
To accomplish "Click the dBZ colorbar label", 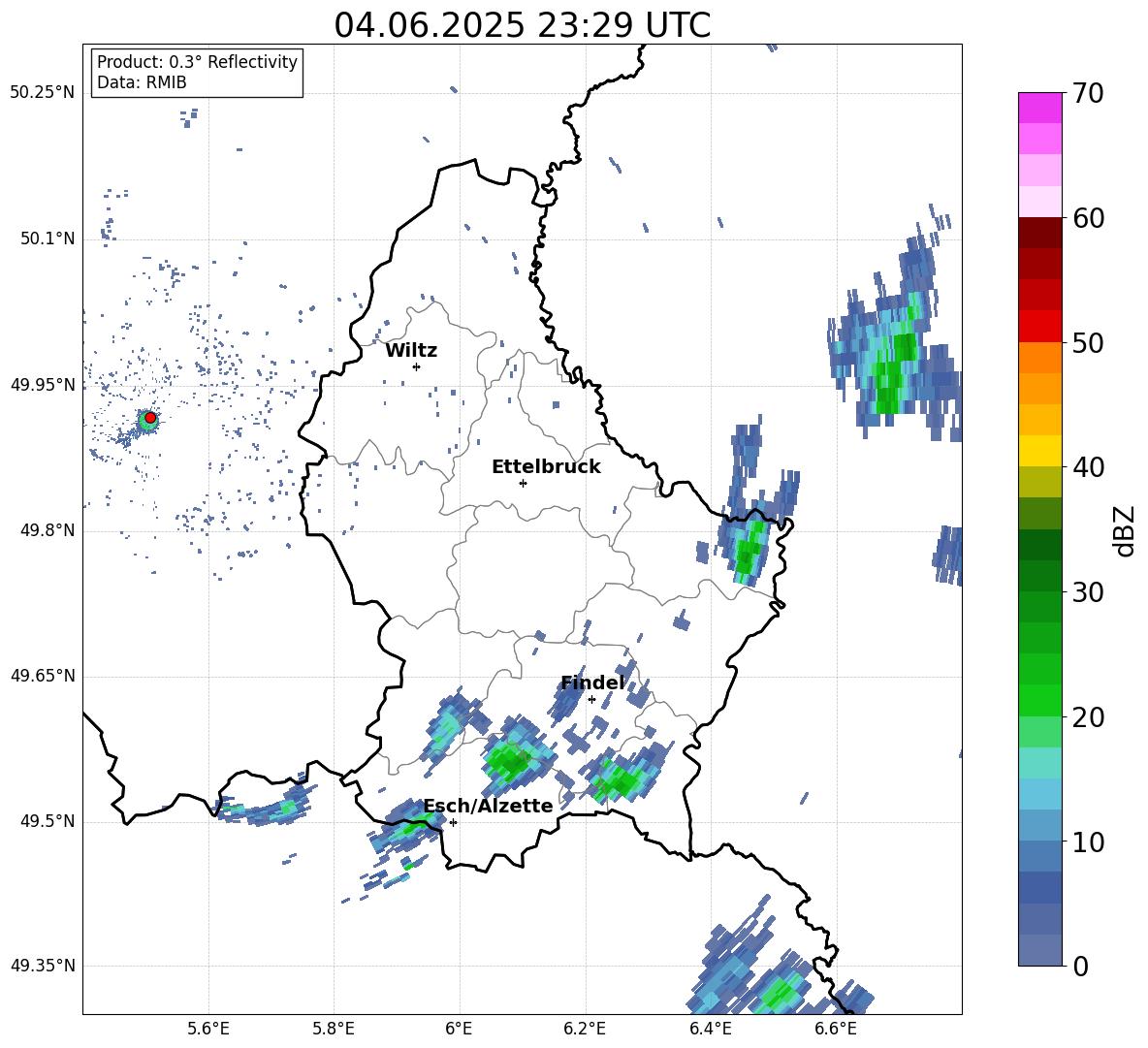I will coord(1126,530).
